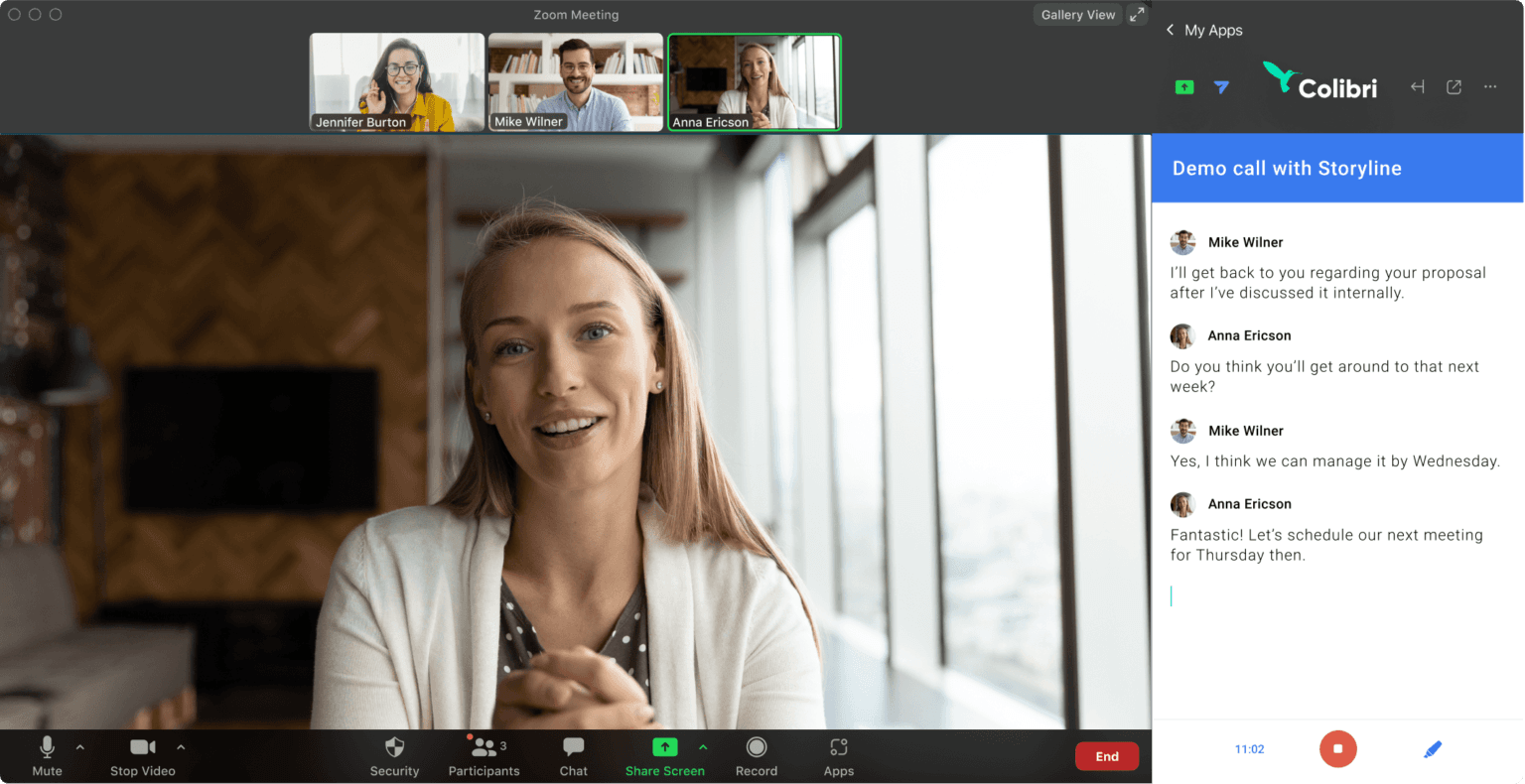The width and height of the screenshot is (1525, 784).
Task: Click the pop-out window icon in Colibri header
Action: [1454, 87]
